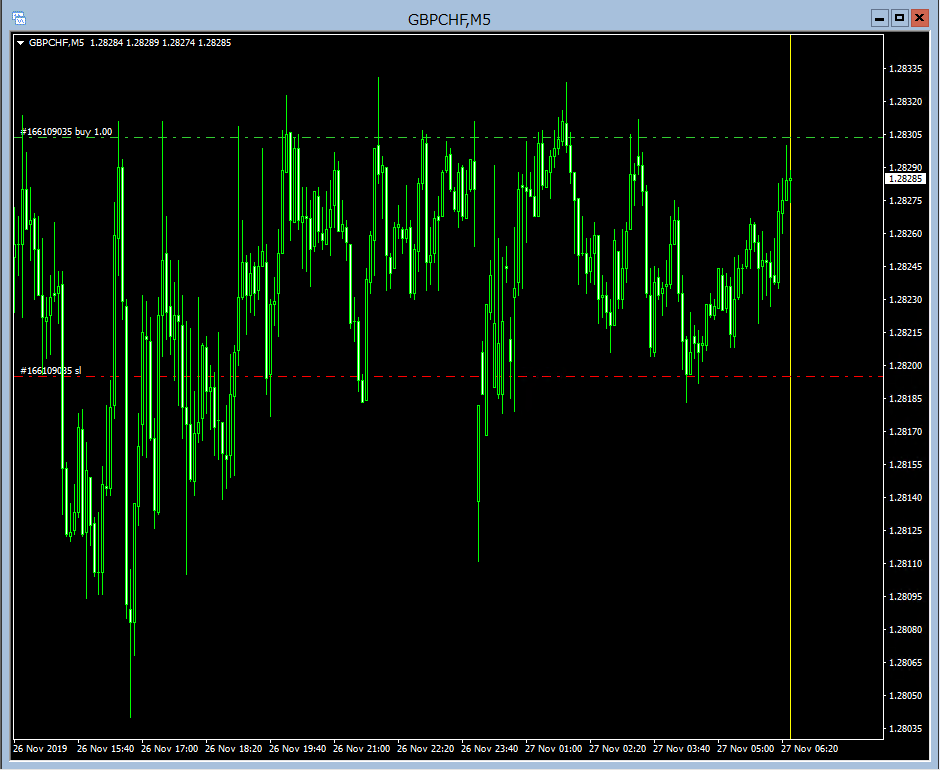Viewport: 940px width, 770px height.
Task: Click price scale value 1.28140
Action: [x=905, y=498]
